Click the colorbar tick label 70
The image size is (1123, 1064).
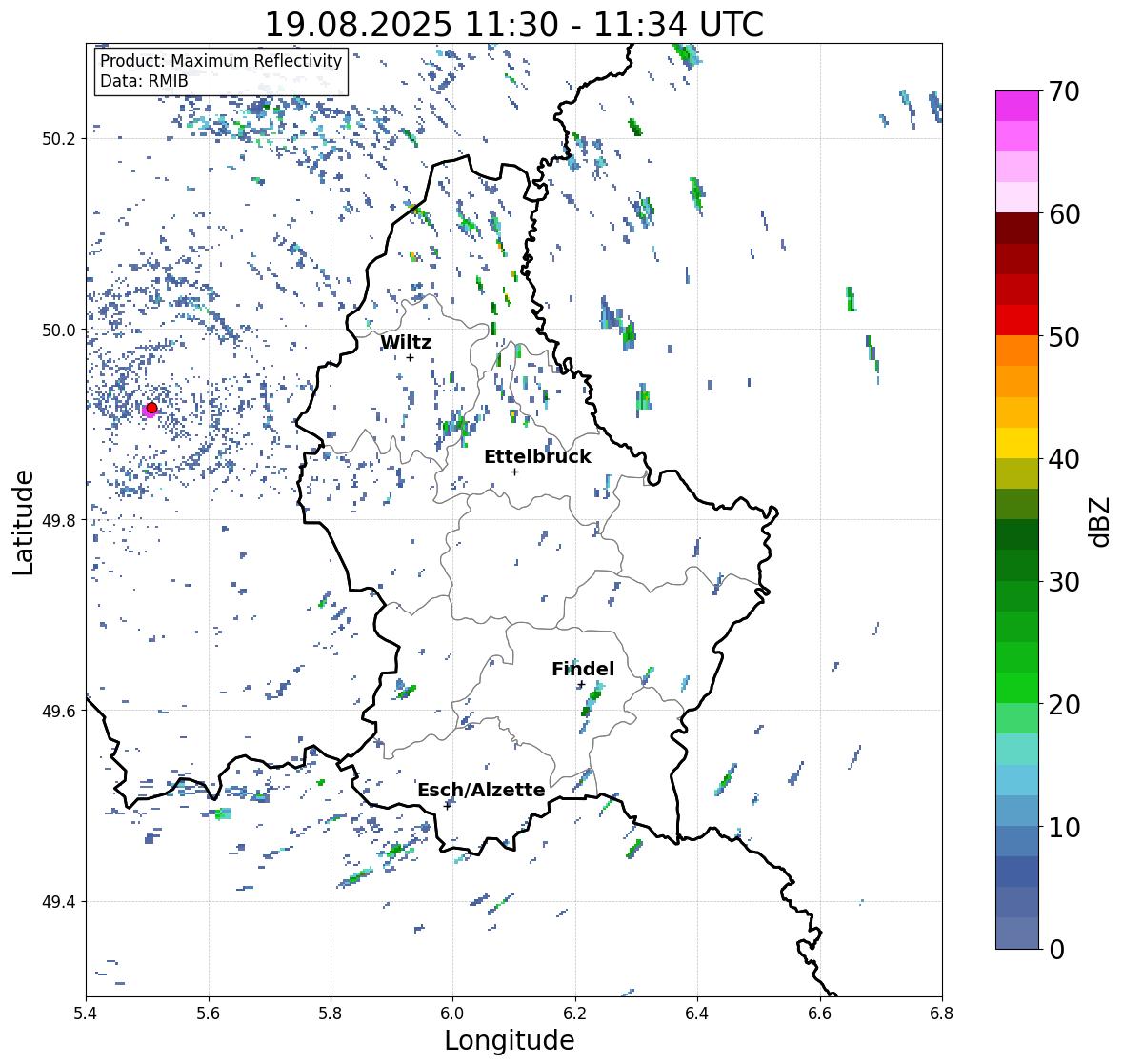coord(1064,91)
